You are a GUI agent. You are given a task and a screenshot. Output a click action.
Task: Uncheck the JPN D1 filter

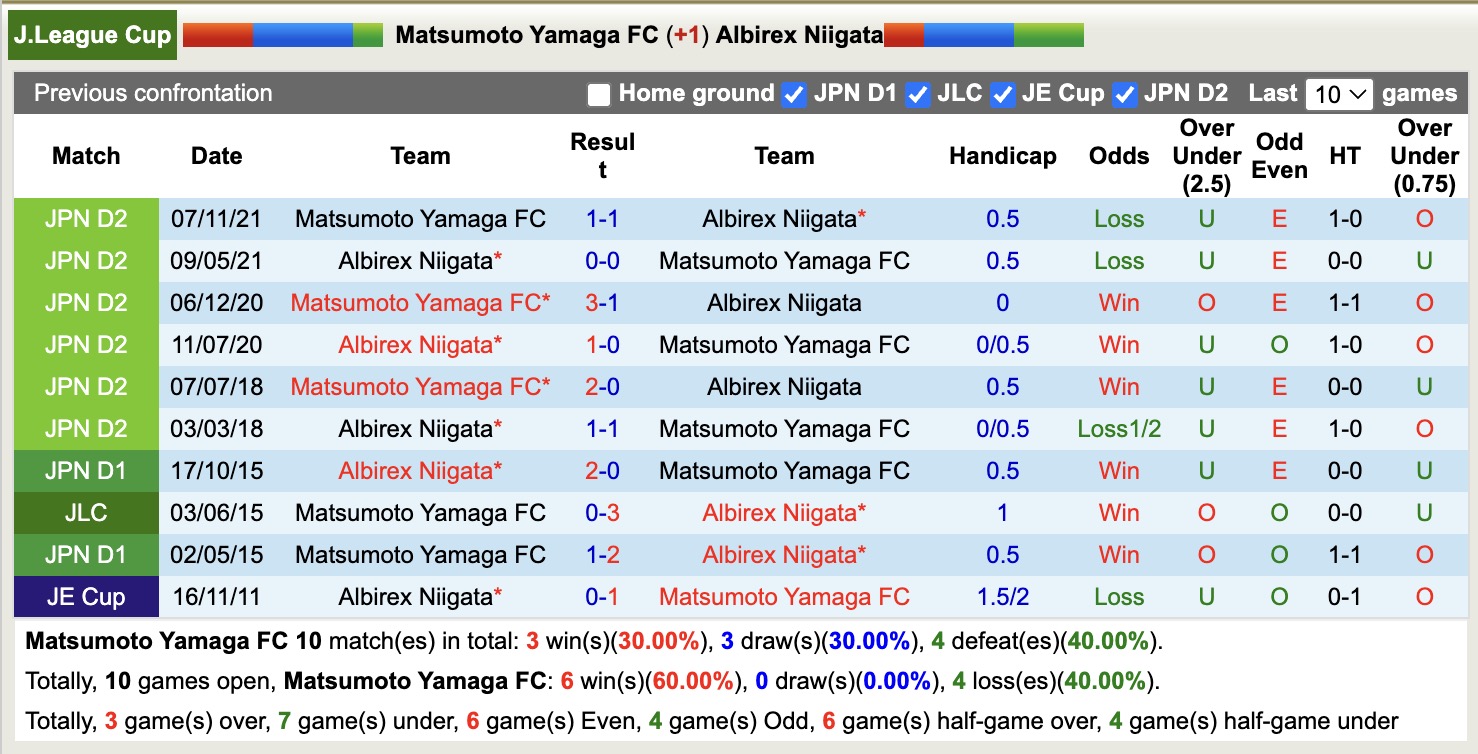pyautogui.click(x=793, y=95)
